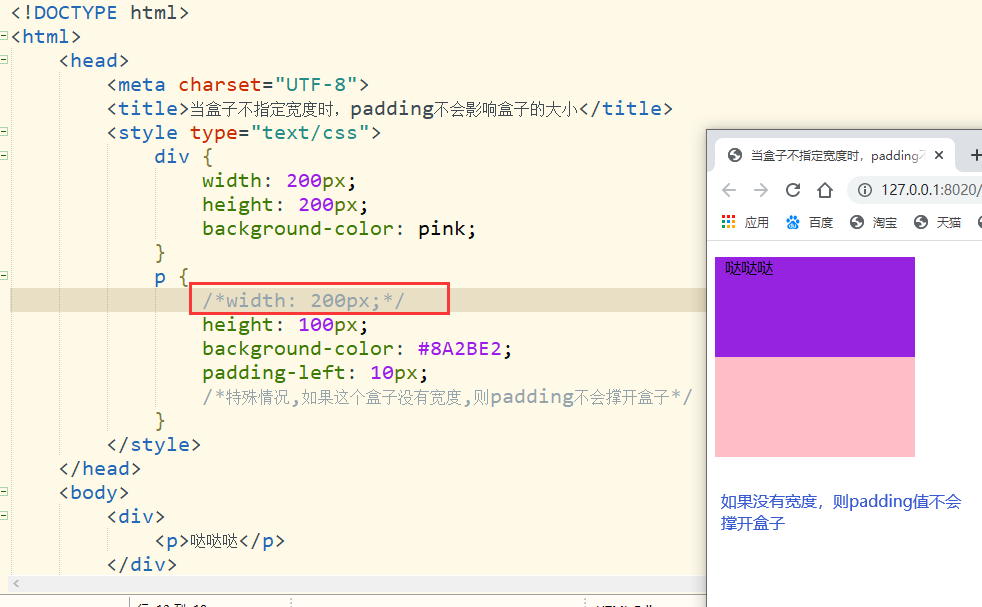Screen dimensions: 982x607
Task: Click the code line background-color: pink;
Action: [x=339, y=229]
